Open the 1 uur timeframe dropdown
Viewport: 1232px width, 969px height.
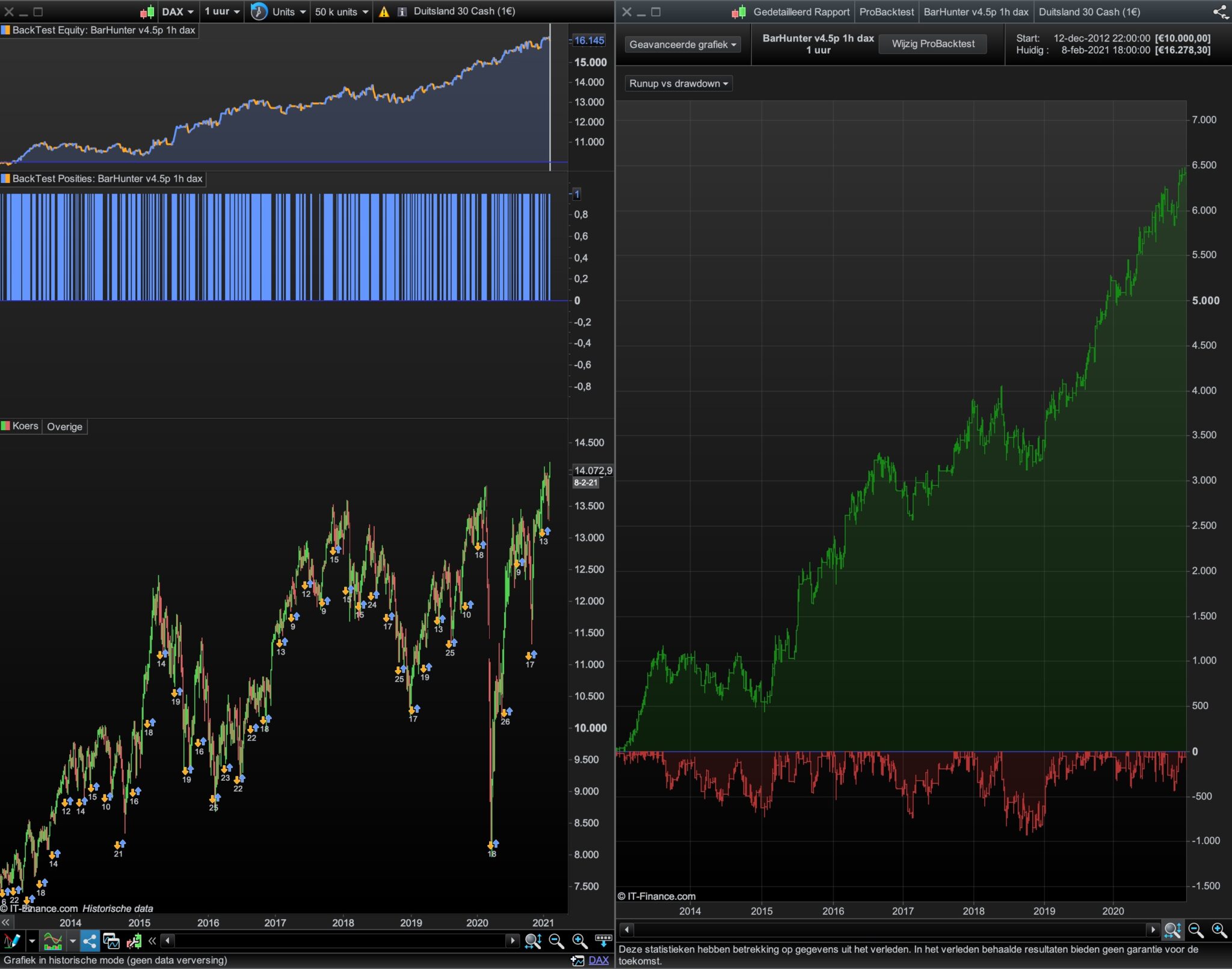[221, 11]
